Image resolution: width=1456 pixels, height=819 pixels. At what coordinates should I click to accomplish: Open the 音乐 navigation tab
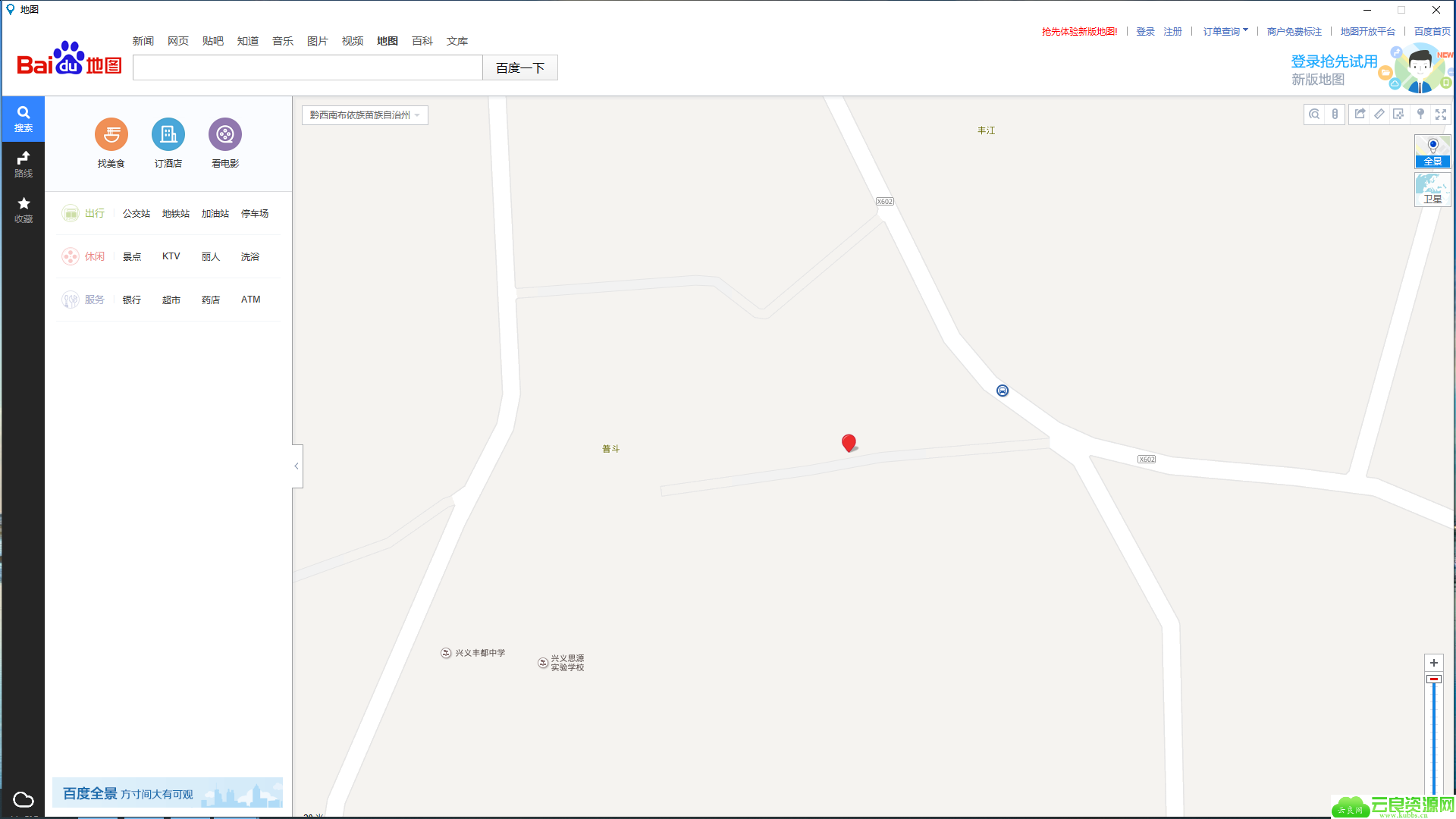pos(283,41)
